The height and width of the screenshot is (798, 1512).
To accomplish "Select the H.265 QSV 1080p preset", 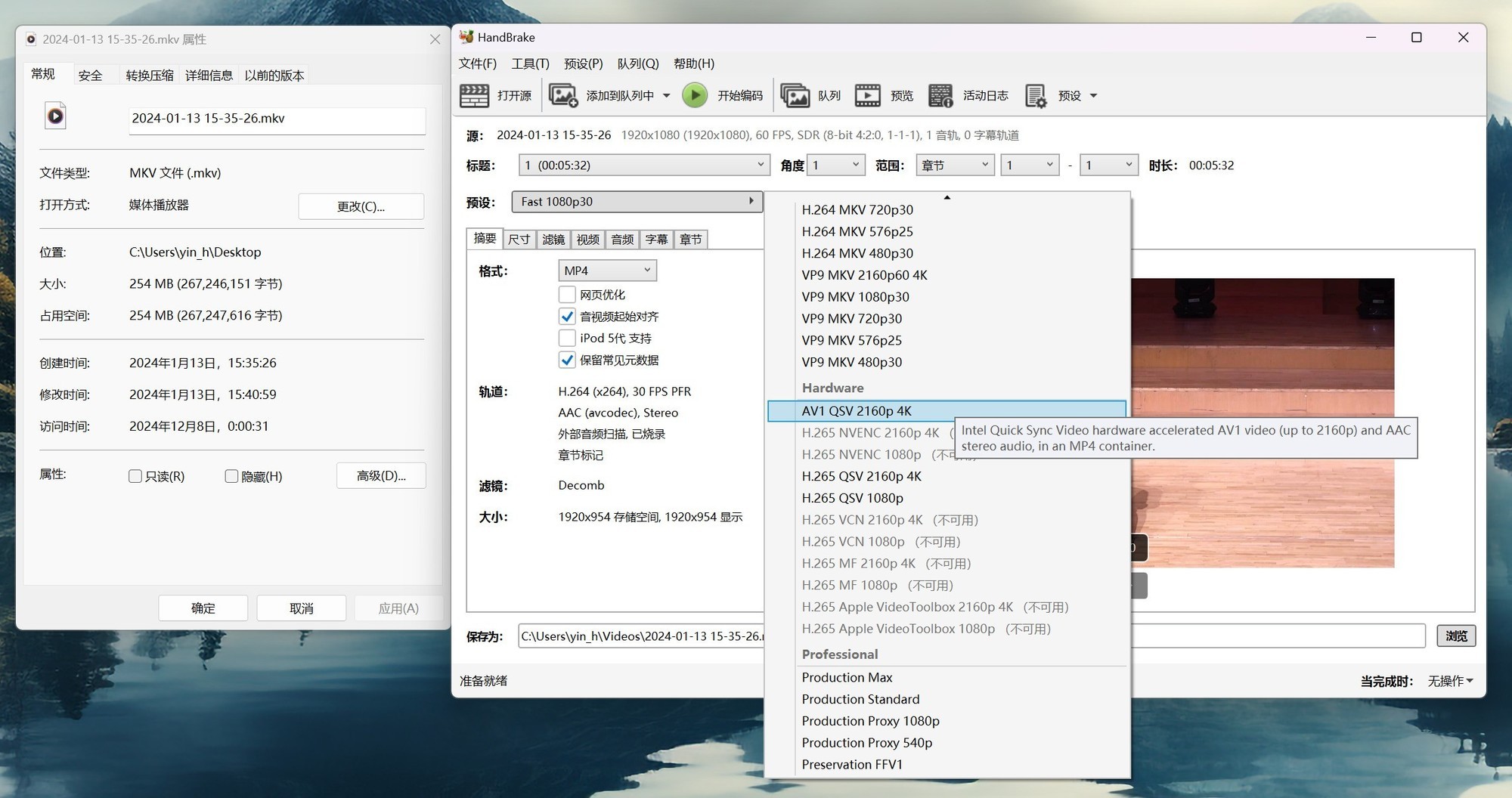I will (852, 498).
